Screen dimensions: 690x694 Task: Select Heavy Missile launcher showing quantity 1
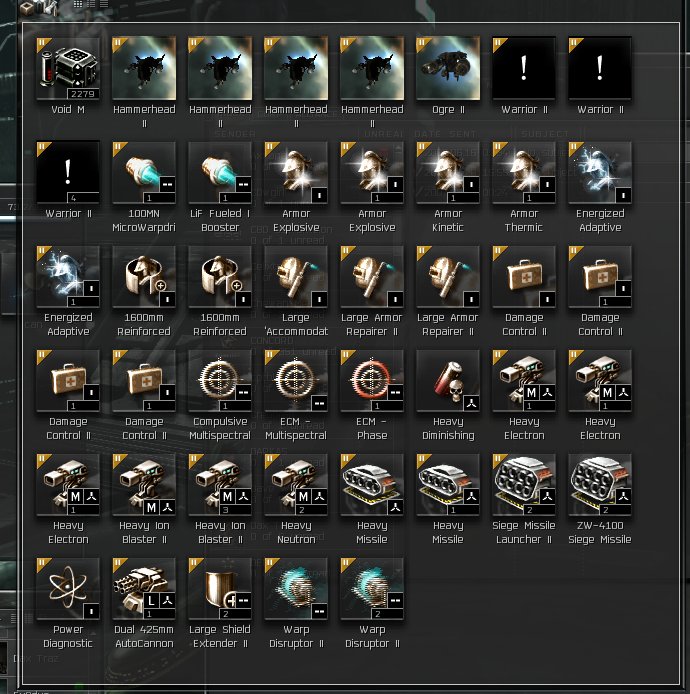(448, 485)
